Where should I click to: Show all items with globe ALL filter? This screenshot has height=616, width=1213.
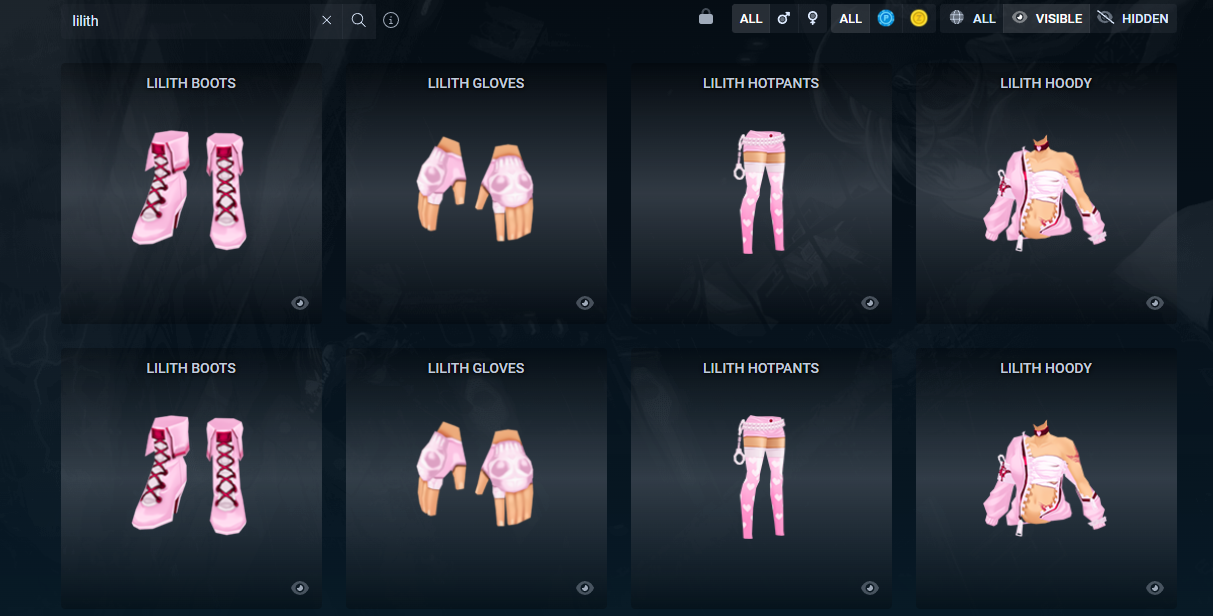[972, 19]
